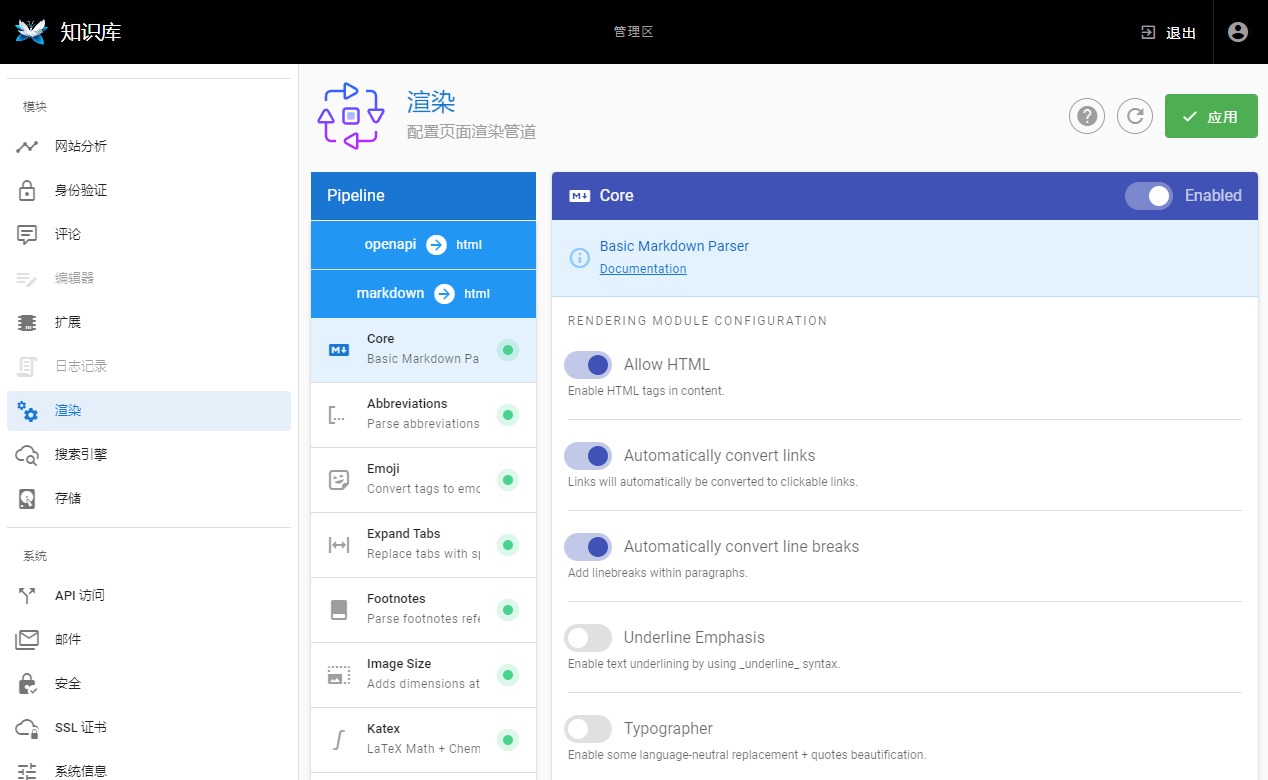Open 网站分析 analytics in sidebar
1268x780 pixels.
pos(80,146)
